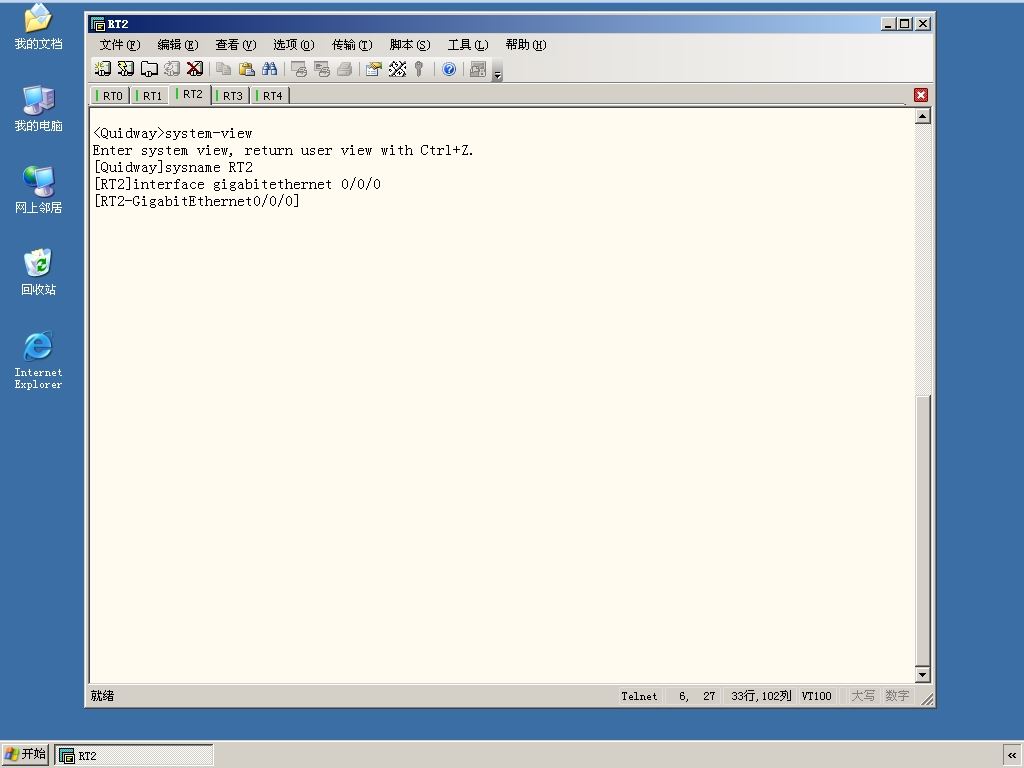Select the Internet Explorer desktop icon
Image resolution: width=1024 pixels, height=768 pixels.
[x=38, y=360]
